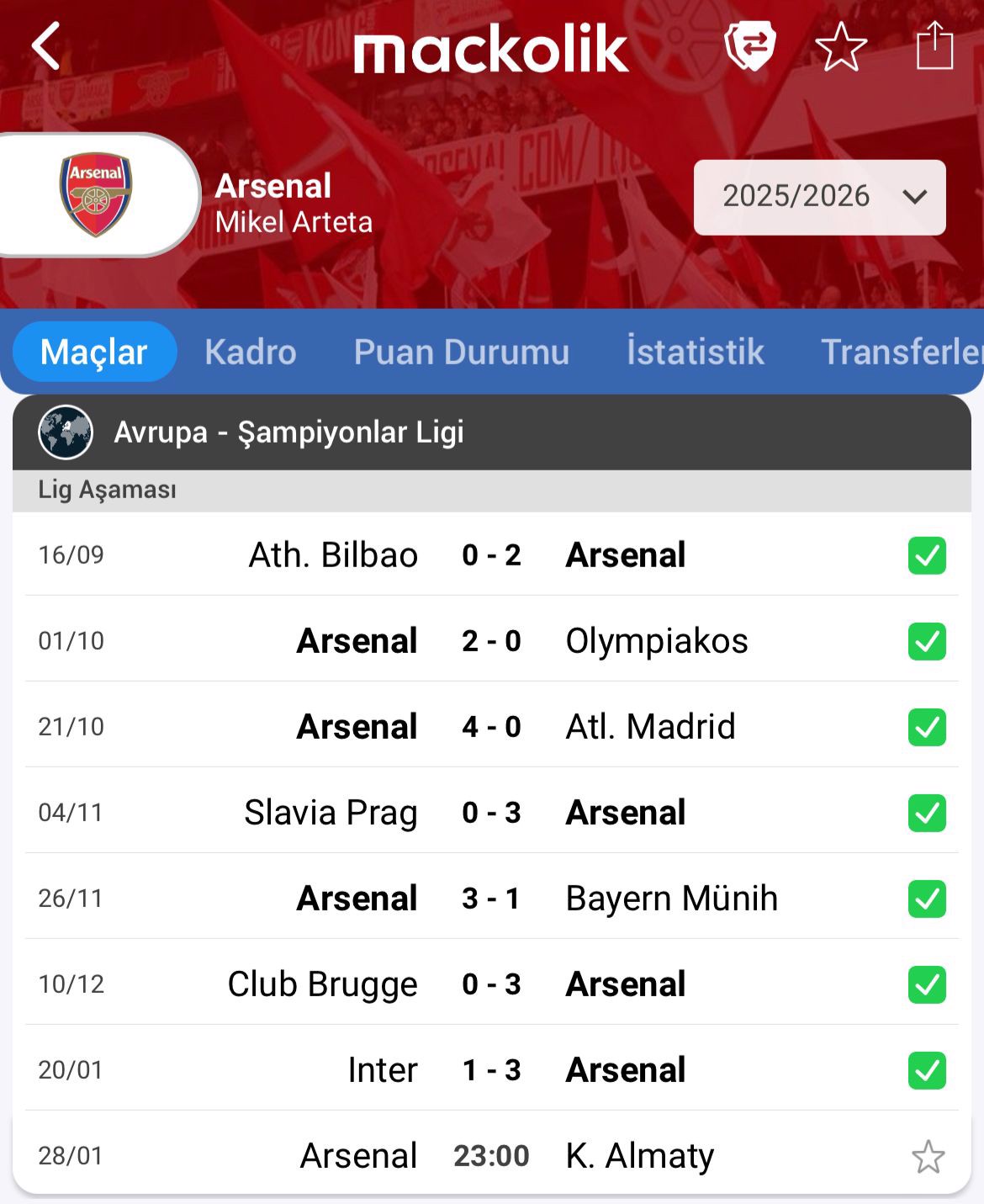Image resolution: width=984 pixels, height=1204 pixels.
Task: Open the 2025/2026 season dropdown
Action: pyautogui.click(x=819, y=197)
